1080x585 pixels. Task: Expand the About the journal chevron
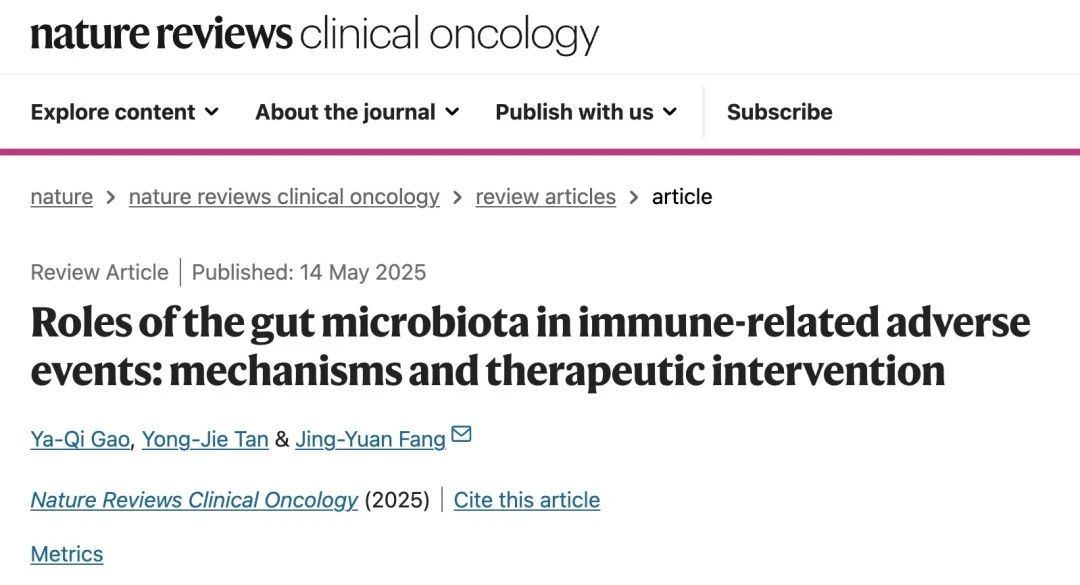click(452, 112)
